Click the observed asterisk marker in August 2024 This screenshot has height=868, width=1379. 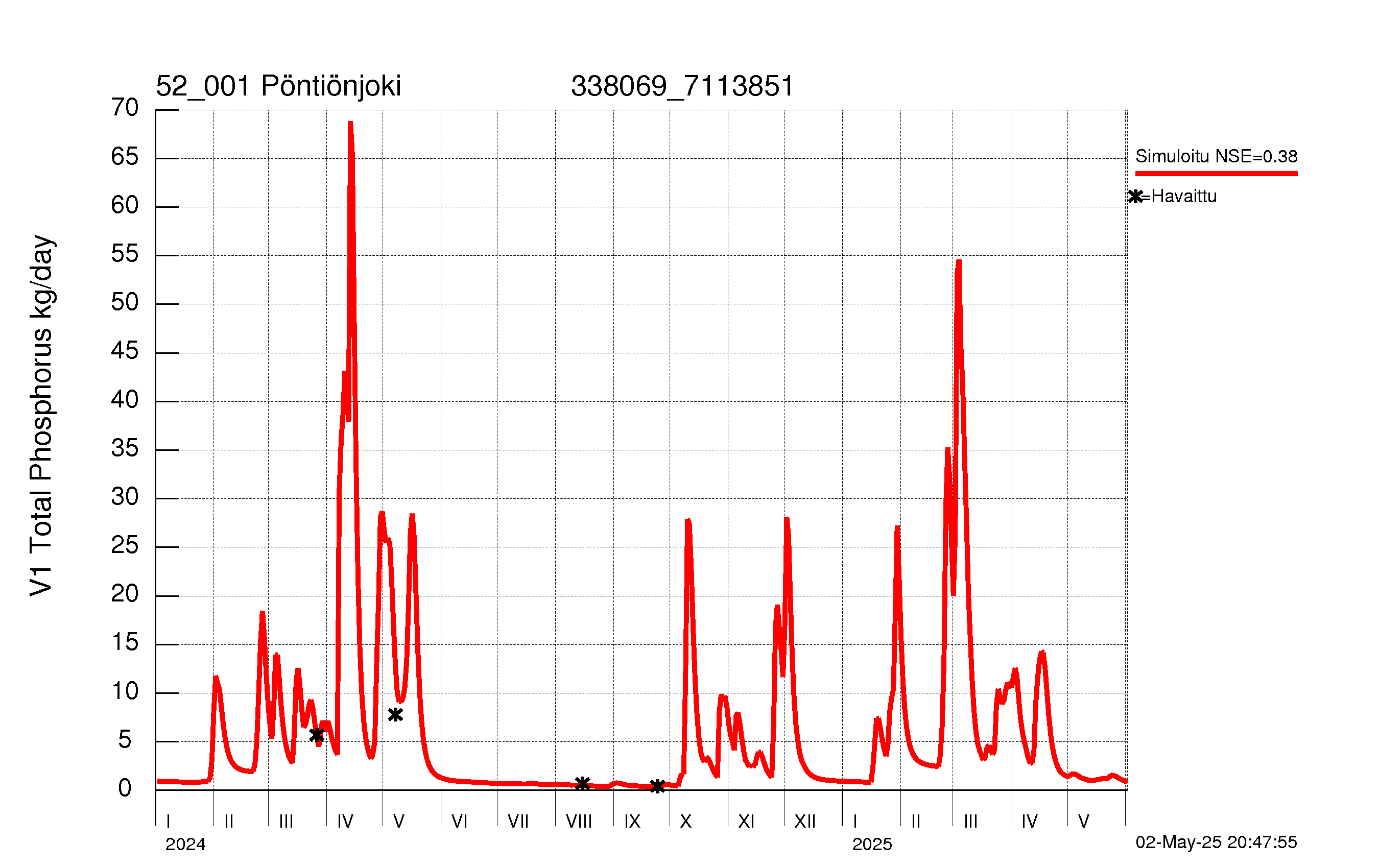[582, 783]
